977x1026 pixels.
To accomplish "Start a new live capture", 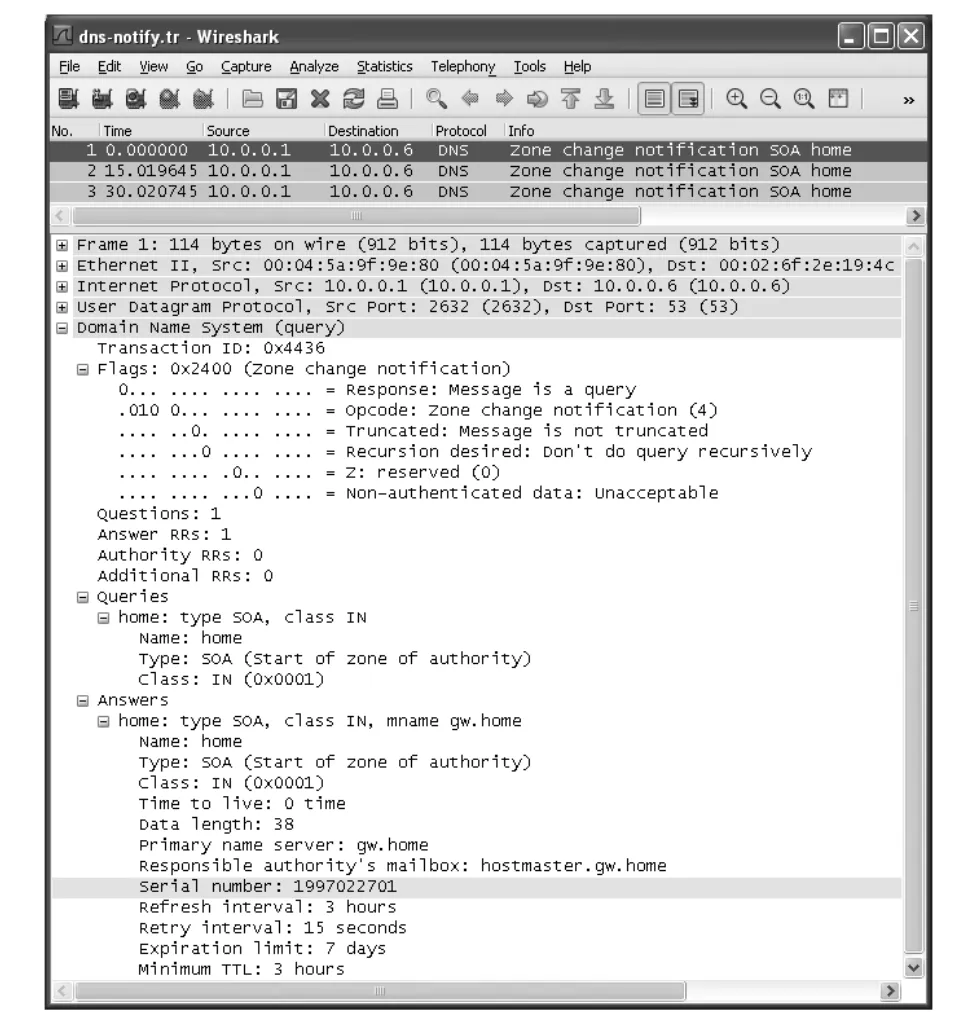I will pyautogui.click(x=136, y=99).
